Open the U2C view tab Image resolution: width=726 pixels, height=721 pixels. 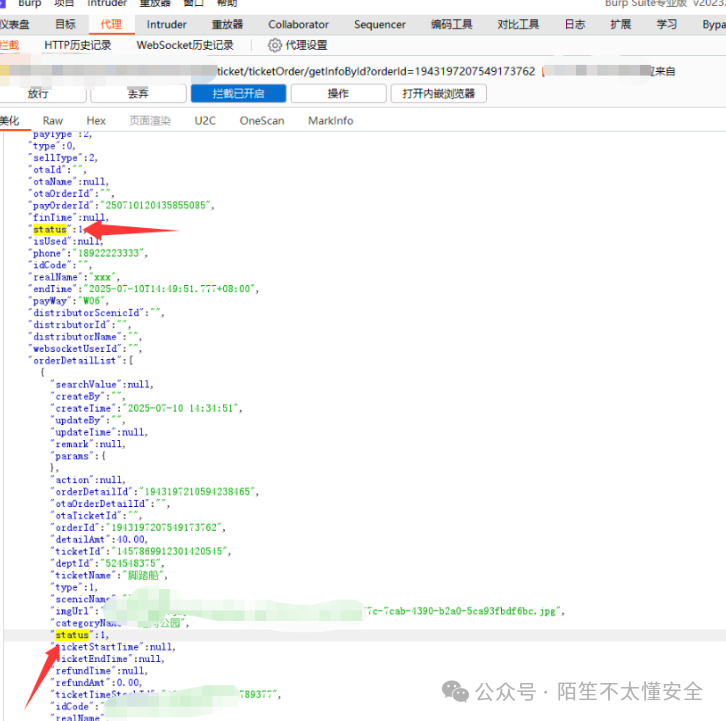[x=205, y=121]
